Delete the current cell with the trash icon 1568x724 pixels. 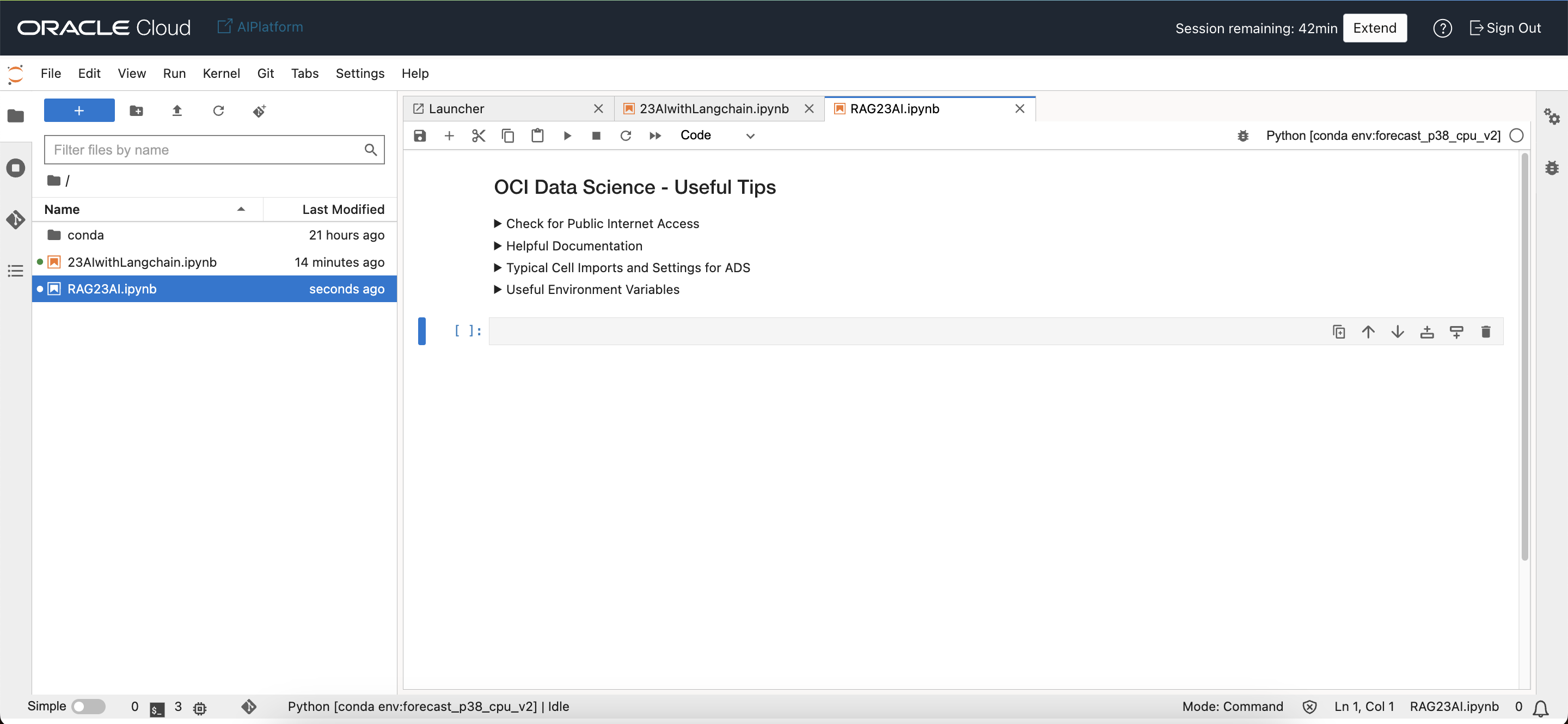pyautogui.click(x=1486, y=332)
